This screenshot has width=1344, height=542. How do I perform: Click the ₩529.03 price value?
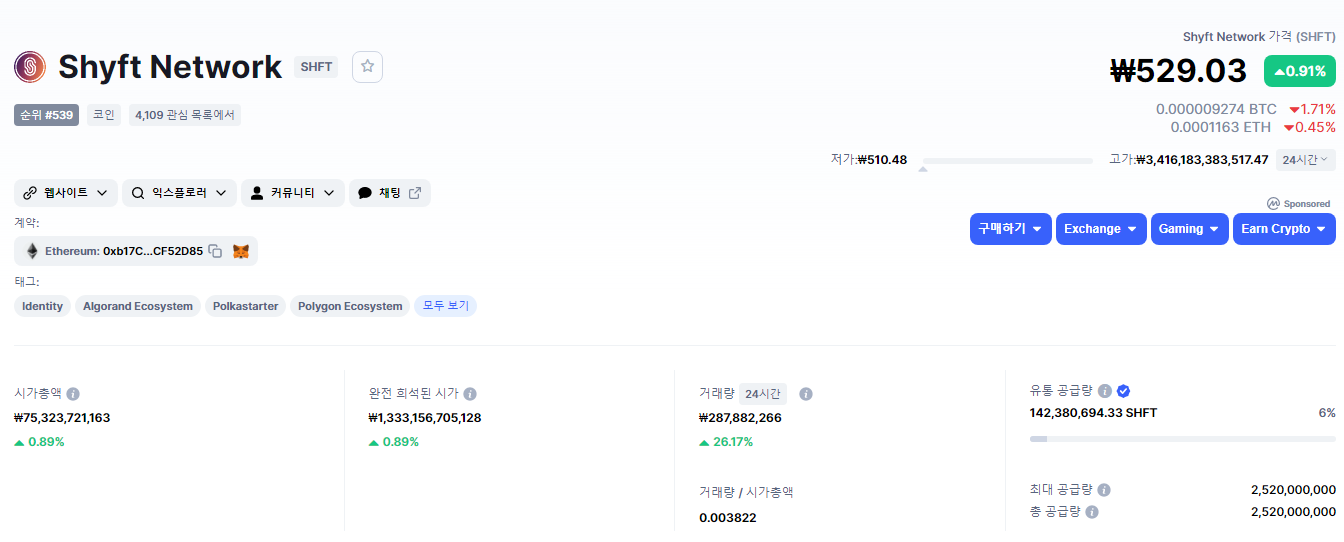pos(1179,71)
